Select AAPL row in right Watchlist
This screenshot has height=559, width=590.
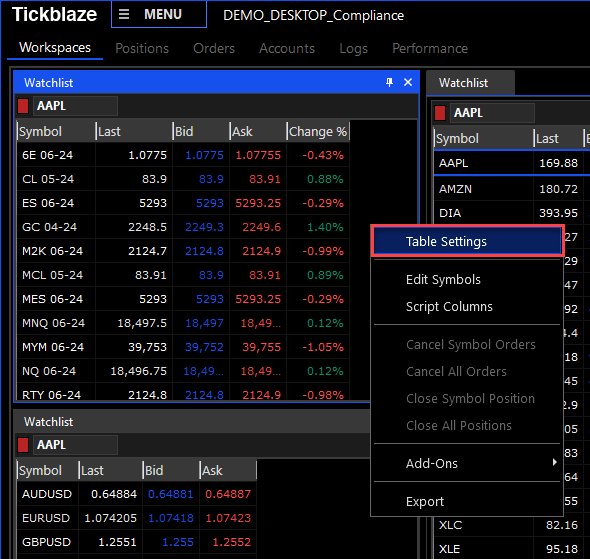(512, 163)
